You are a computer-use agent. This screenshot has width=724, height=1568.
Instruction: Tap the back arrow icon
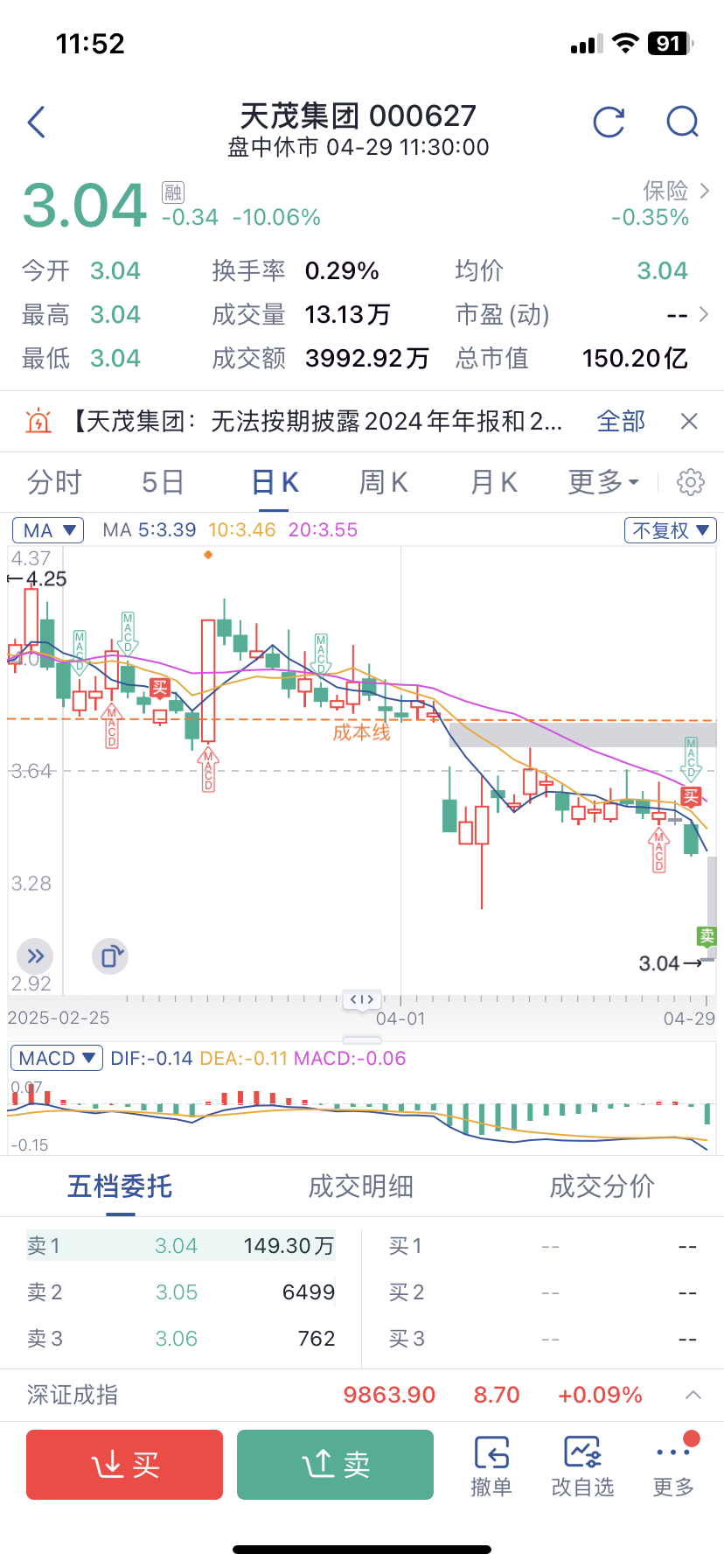(x=36, y=122)
